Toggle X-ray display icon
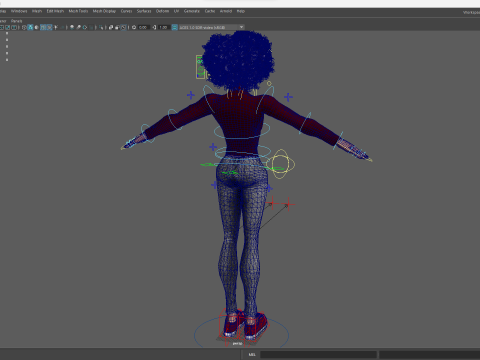Image resolution: width=480 pixels, height=360 pixels. click(x=111, y=27)
